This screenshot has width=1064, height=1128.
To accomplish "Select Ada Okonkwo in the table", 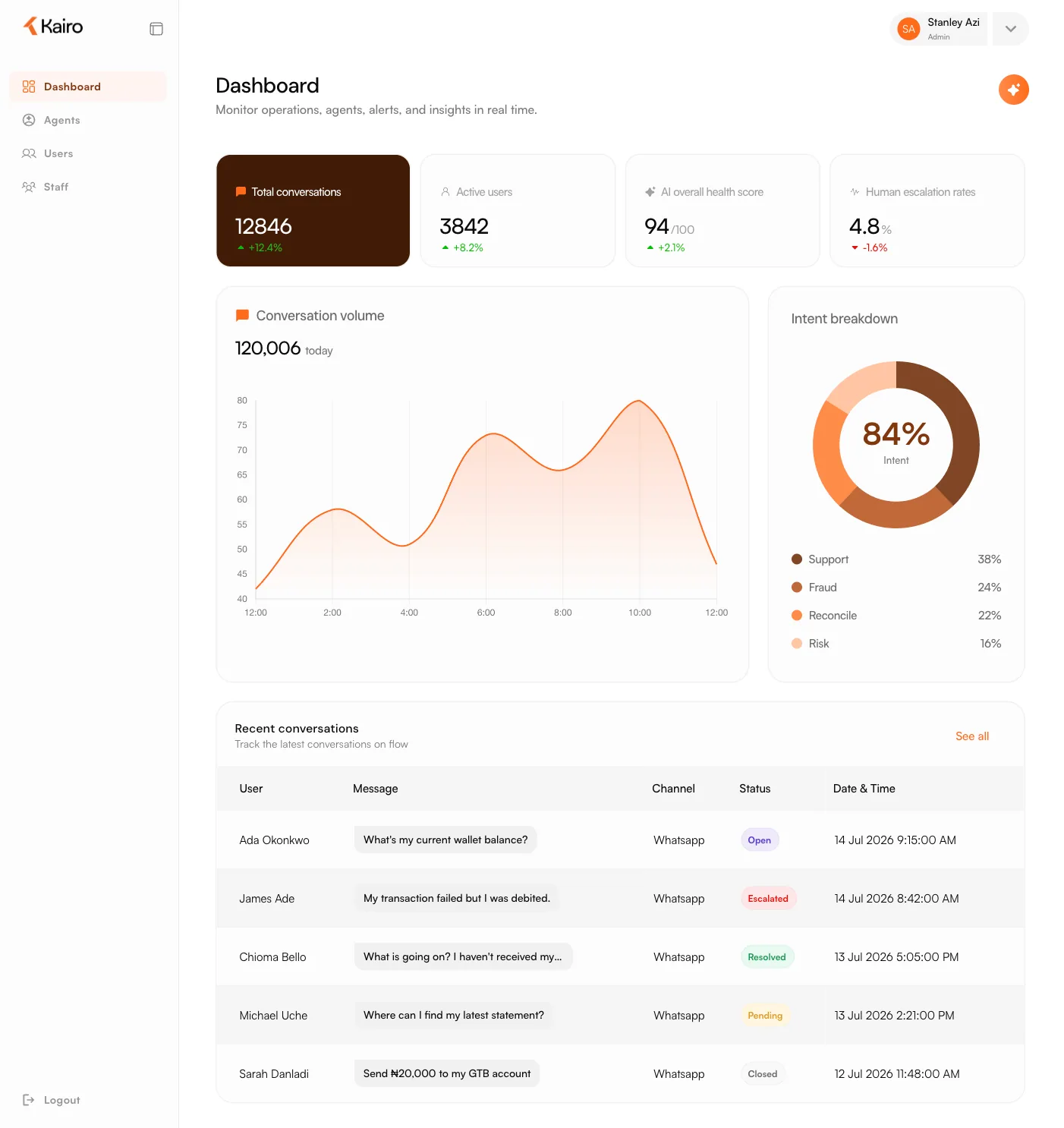I will pyautogui.click(x=274, y=840).
